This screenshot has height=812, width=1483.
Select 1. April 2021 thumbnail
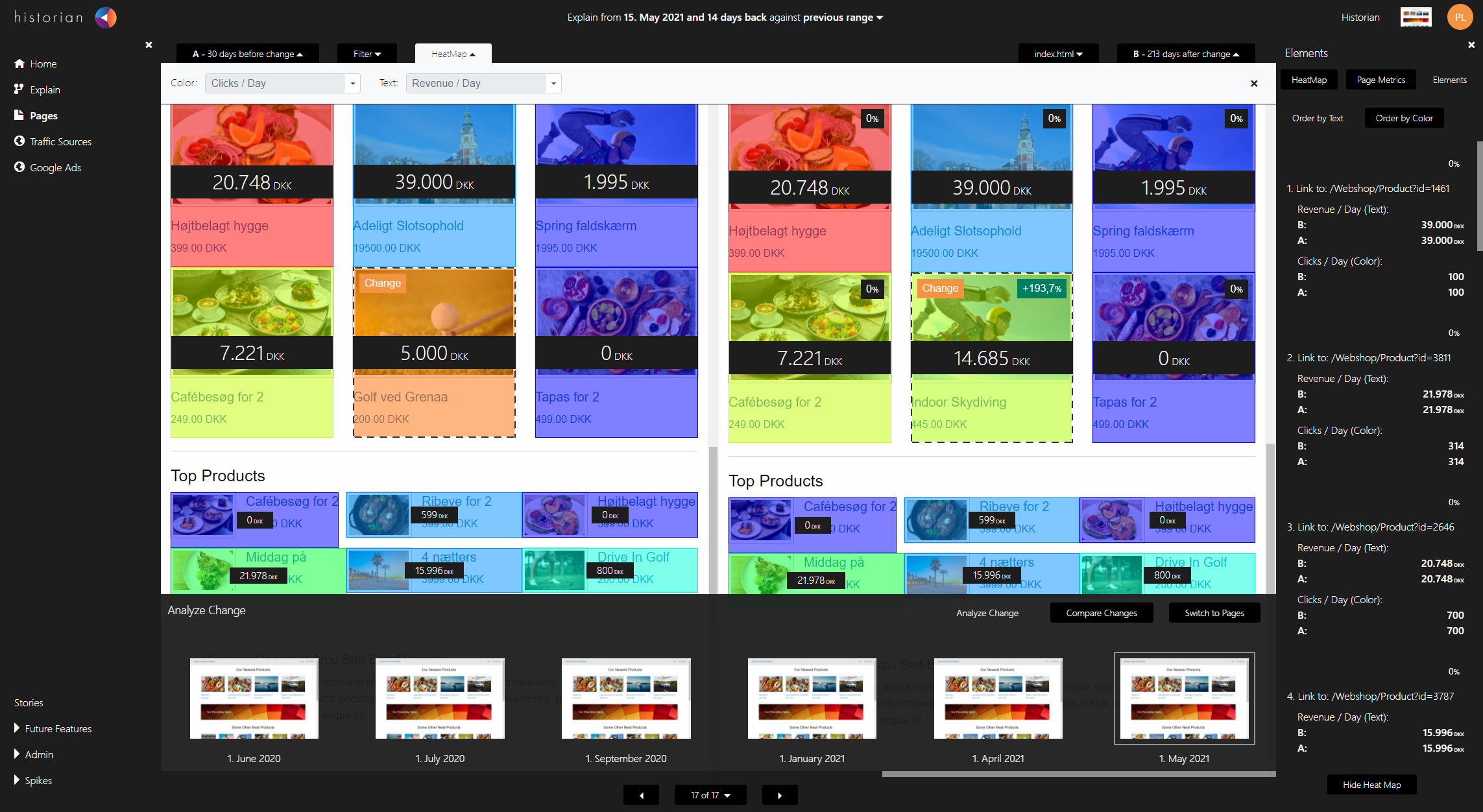[998, 699]
